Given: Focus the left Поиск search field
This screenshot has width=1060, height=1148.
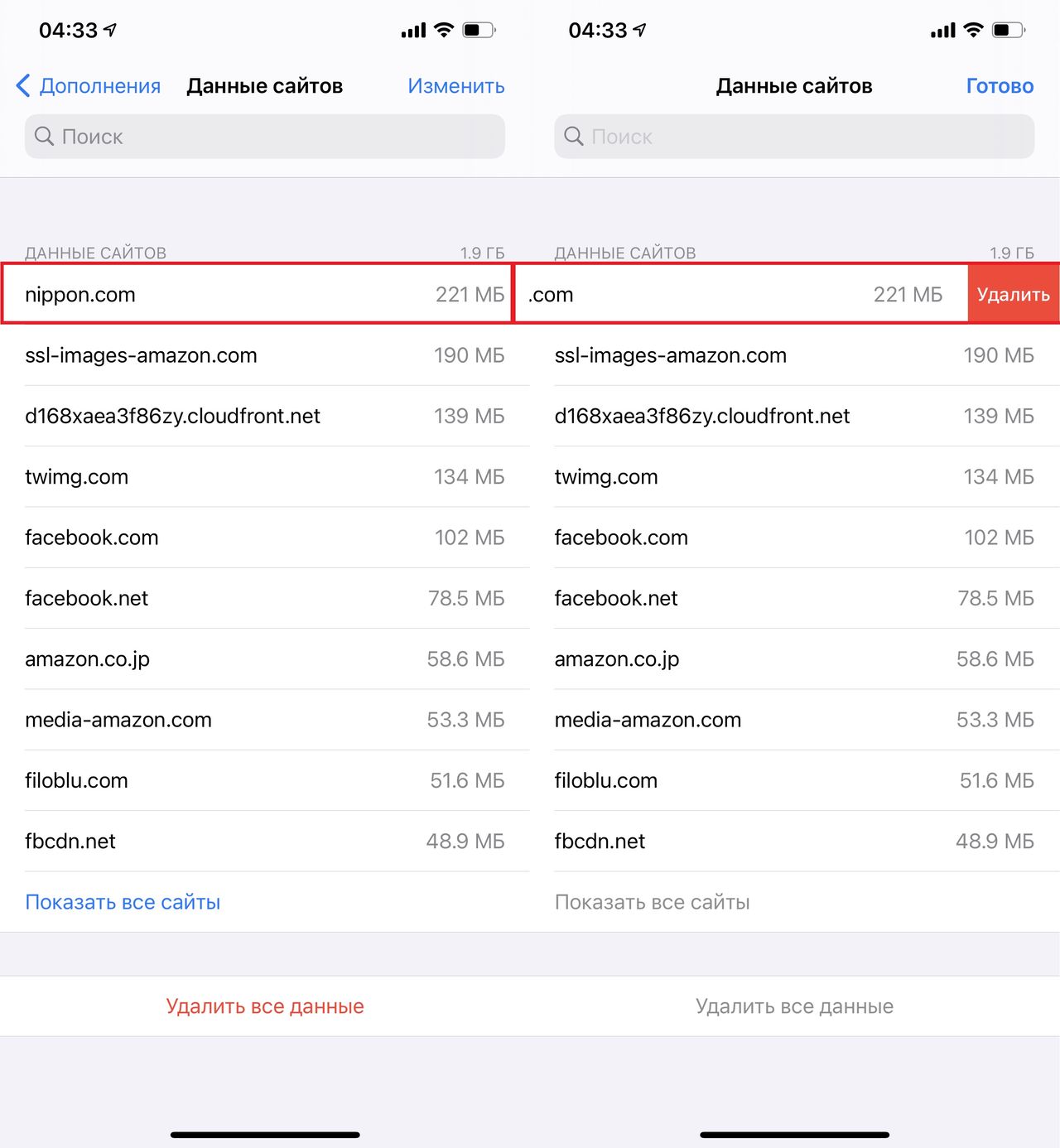Looking at the screenshot, I should [265, 136].
